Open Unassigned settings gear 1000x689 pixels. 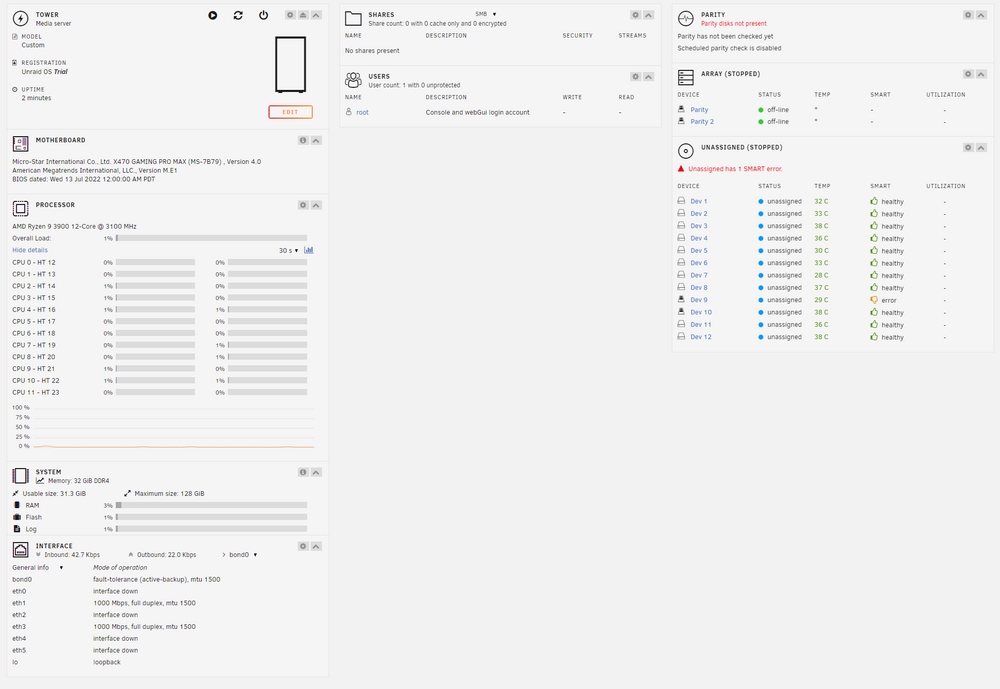tap(968, 147)
